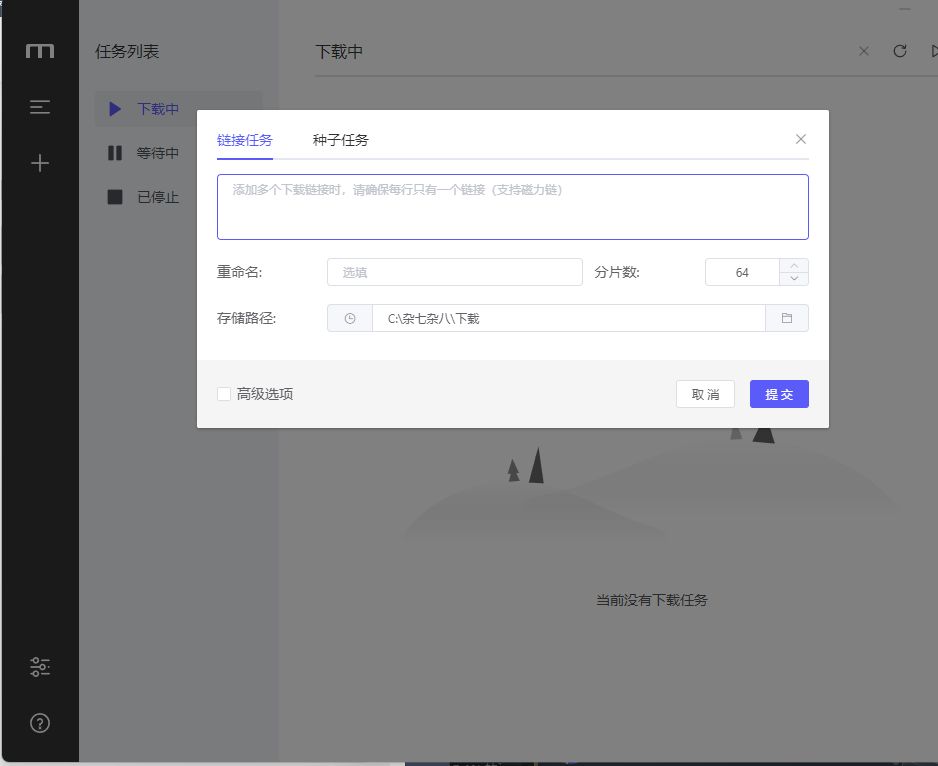This screenshot has width=938, height=766.
Task: Enable 高级选项 checkbox
Action: [x=224, y=394]
